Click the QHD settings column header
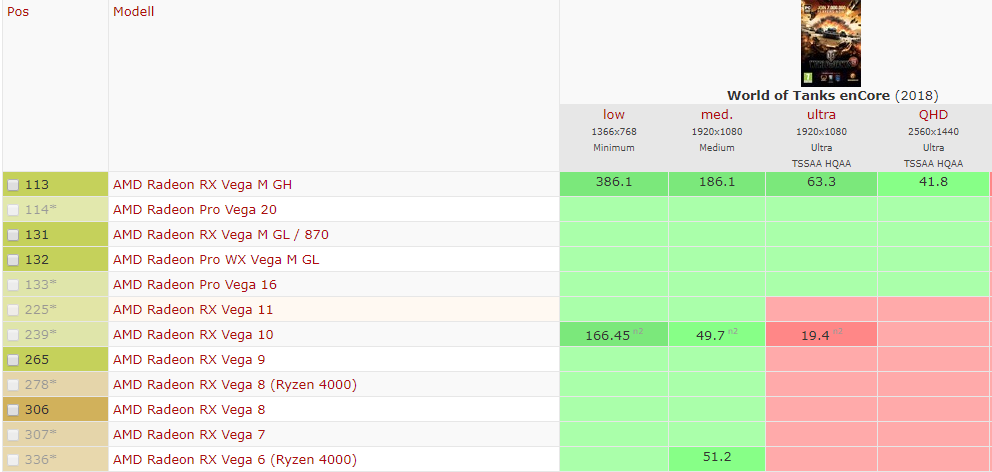992x472 pixels. click(x=933, y=115)
